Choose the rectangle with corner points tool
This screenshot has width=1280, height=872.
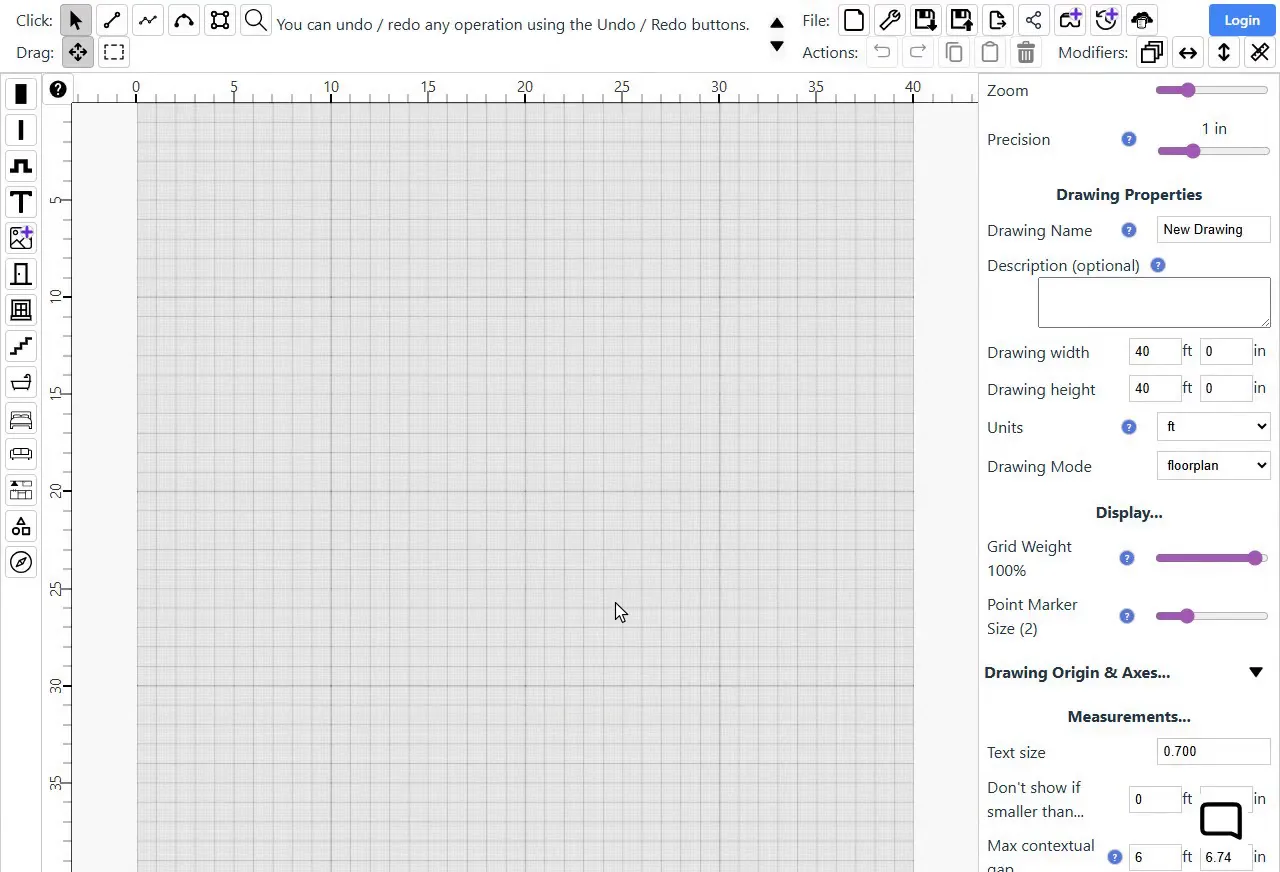click(x=220, y=20)
